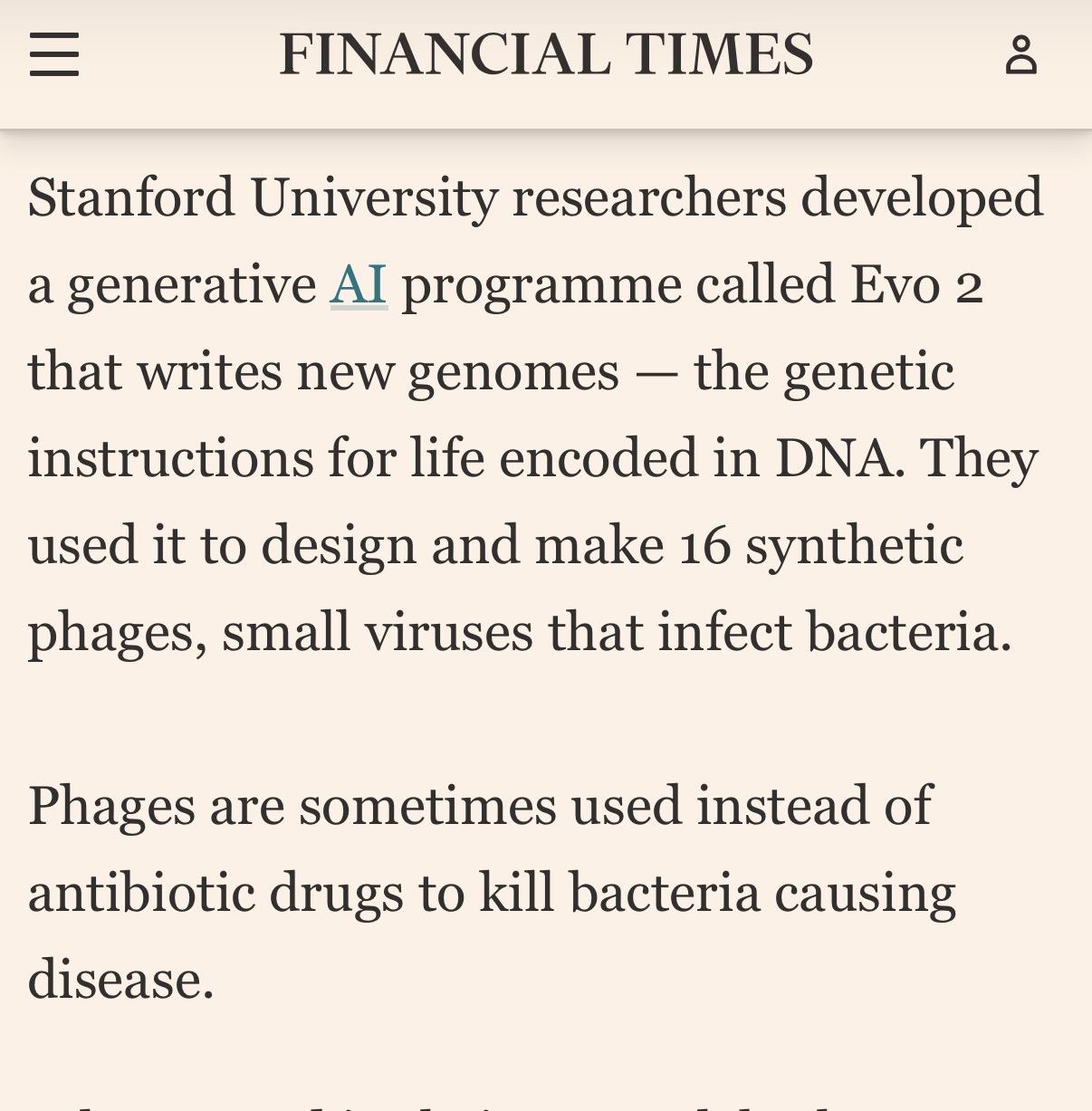Screen dimensions: 1092x1111
Task: Click the word "DNA" in the article
Action: pos(839,458)
